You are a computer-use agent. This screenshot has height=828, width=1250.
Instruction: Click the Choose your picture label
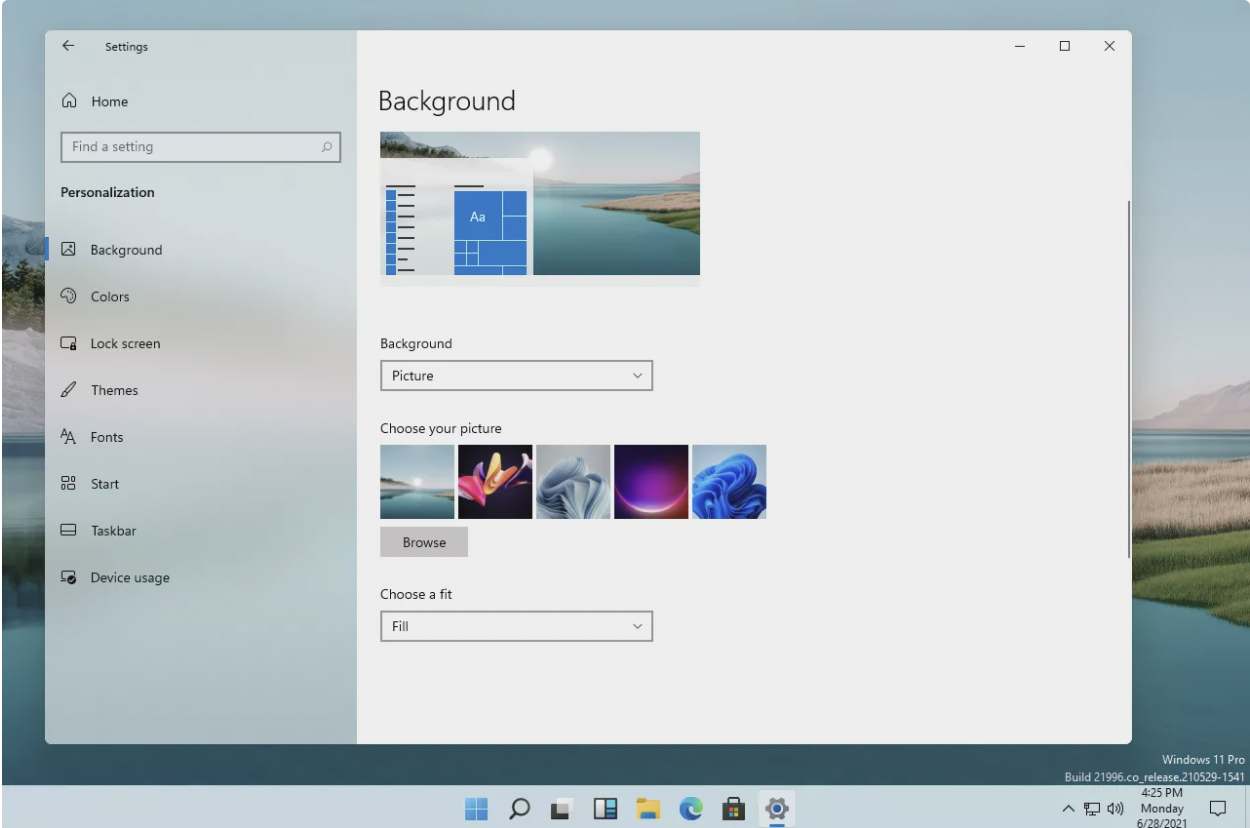click(x=441, y=428)
